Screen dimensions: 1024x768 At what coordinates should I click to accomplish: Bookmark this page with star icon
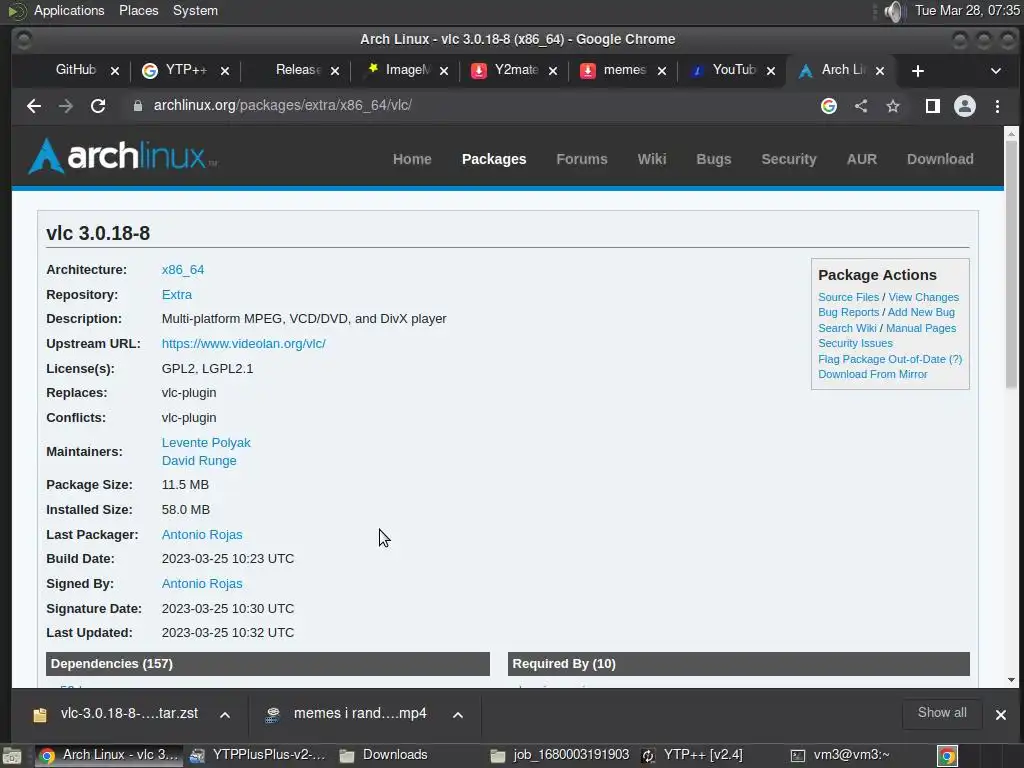tap(893, 106)
